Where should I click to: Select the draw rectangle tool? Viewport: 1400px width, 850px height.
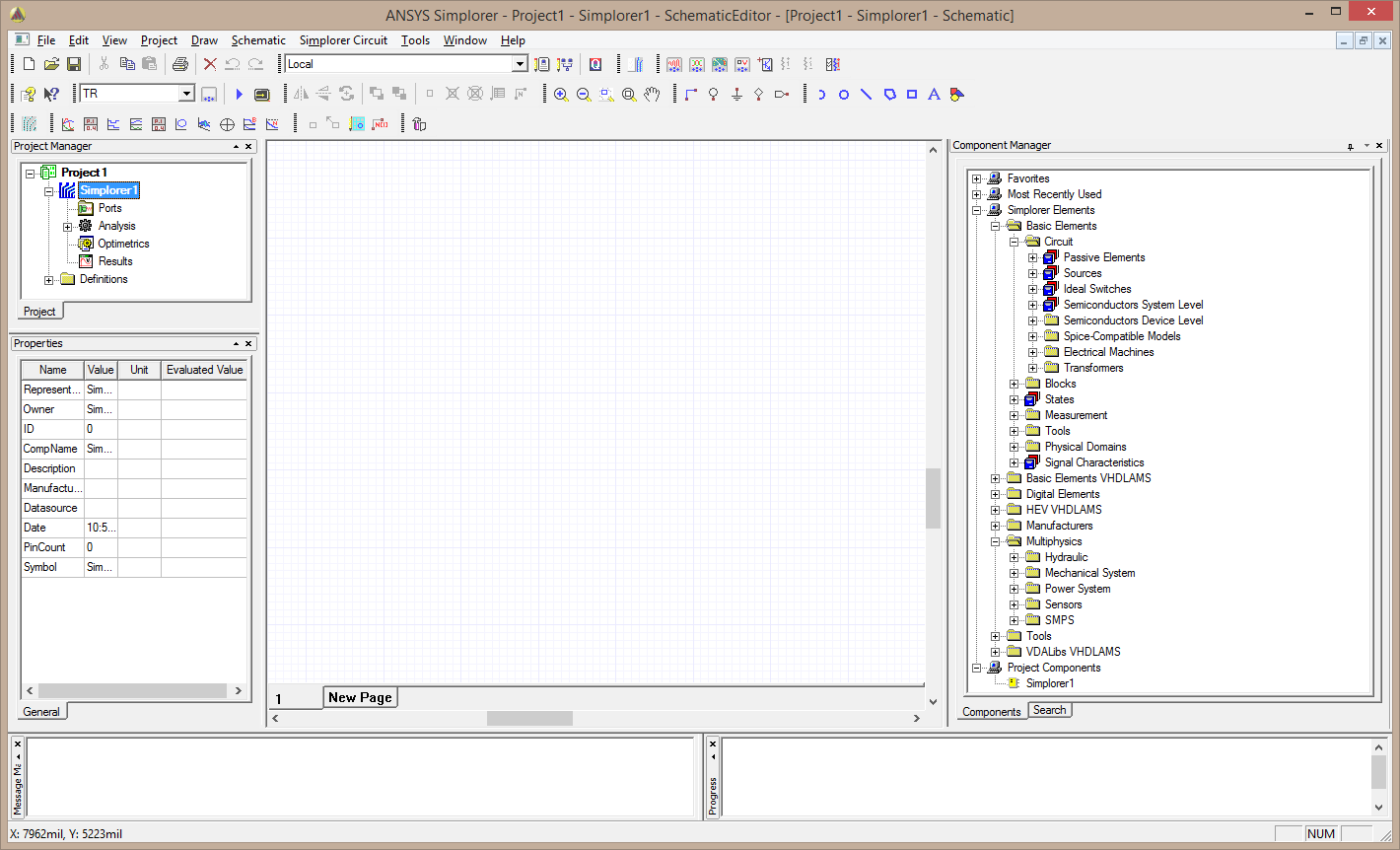912,94
